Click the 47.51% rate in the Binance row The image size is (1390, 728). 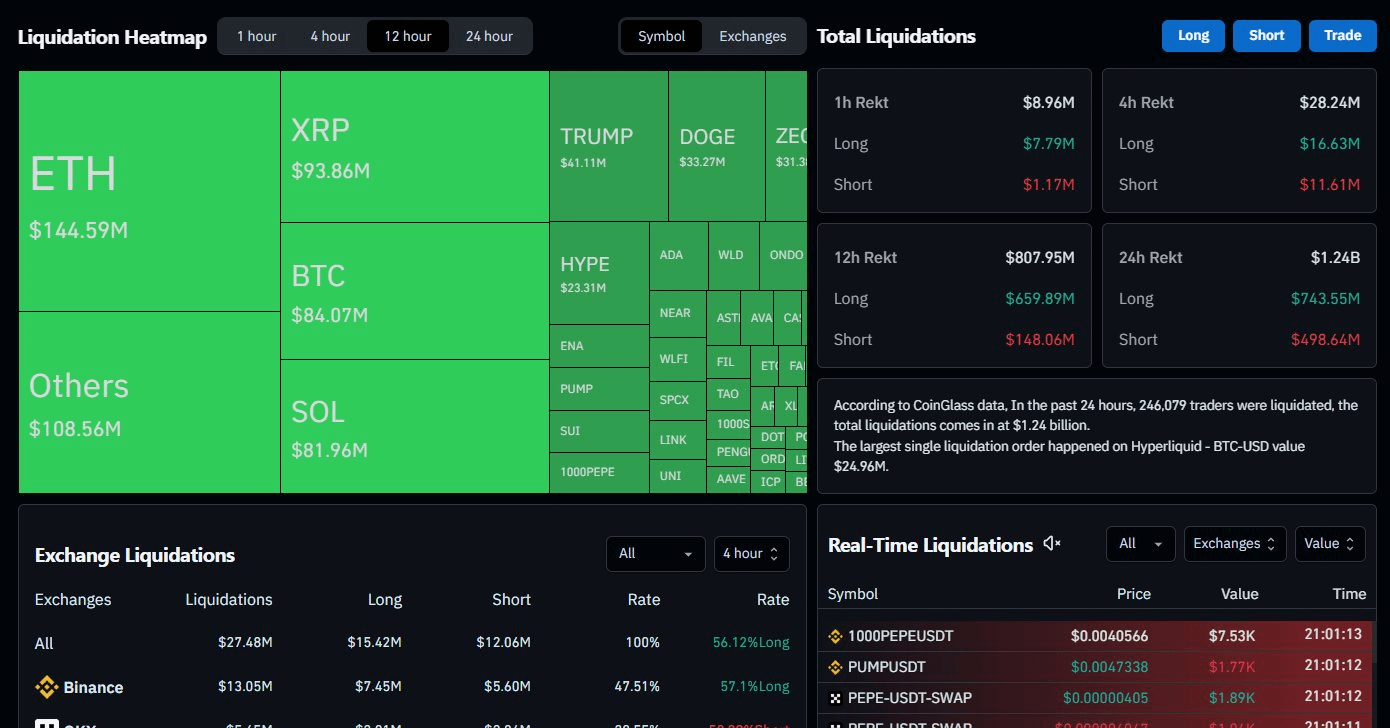[x=638, y=687]
